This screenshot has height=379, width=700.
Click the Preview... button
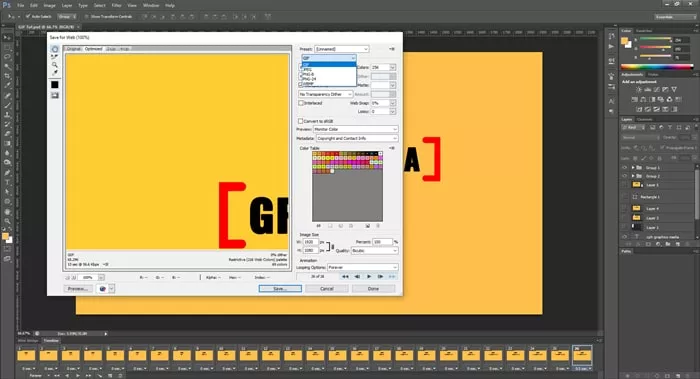point(78,289)
